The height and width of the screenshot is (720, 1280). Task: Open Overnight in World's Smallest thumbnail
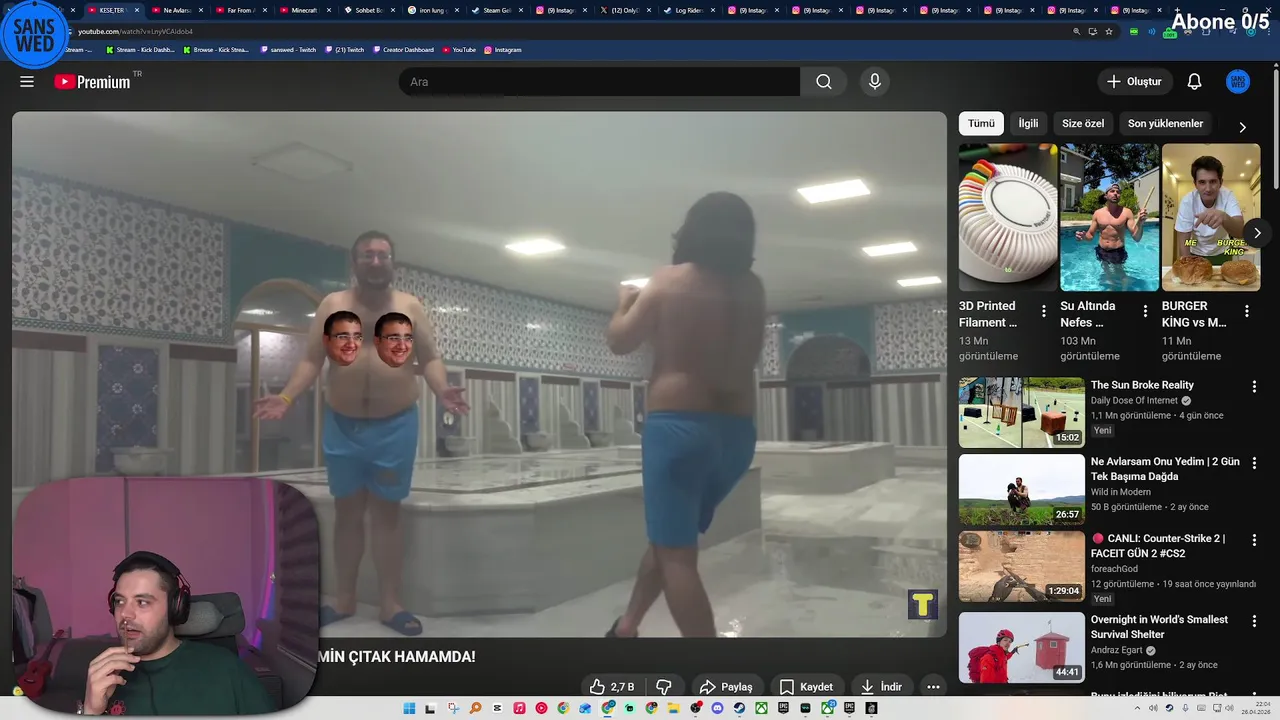[1021, 647]
